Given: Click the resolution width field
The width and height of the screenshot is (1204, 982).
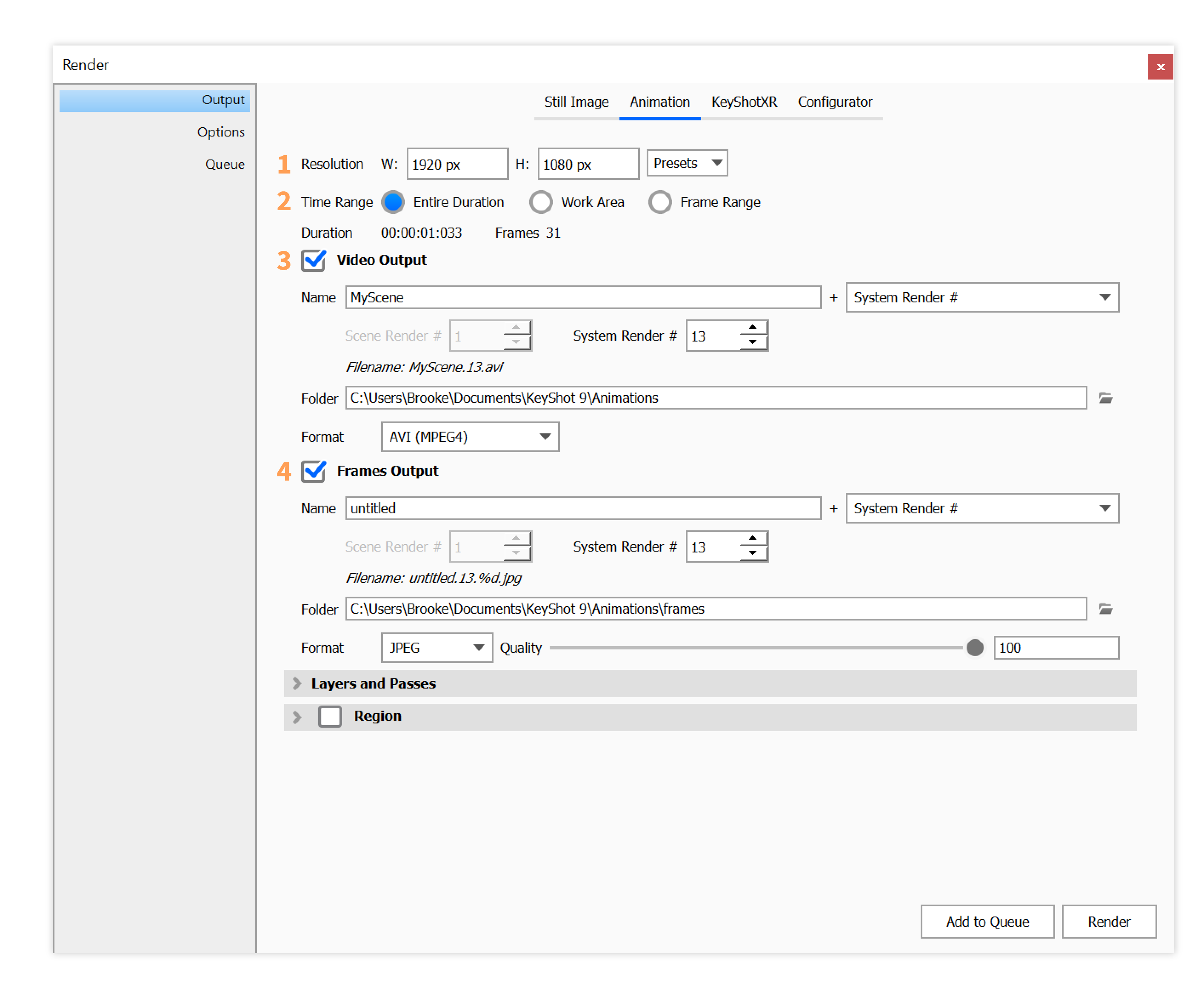Looking at the screenshot, I should (457, 165).
